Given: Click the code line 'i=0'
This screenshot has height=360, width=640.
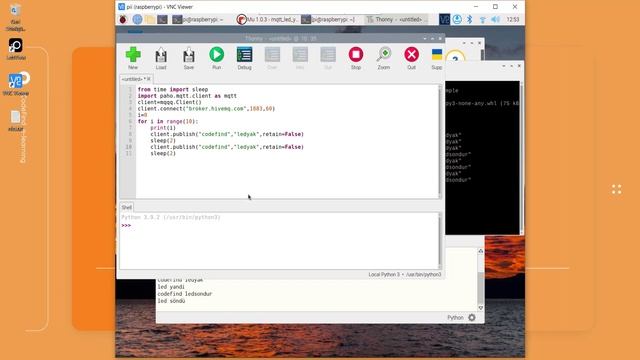Looking at the screenshot, I should (142, 115).
